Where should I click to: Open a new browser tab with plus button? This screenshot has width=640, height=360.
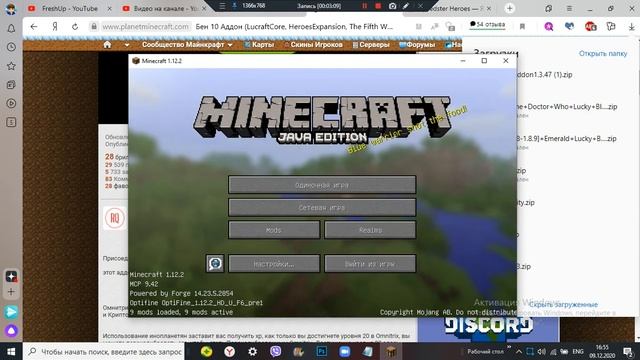[509, 8]
